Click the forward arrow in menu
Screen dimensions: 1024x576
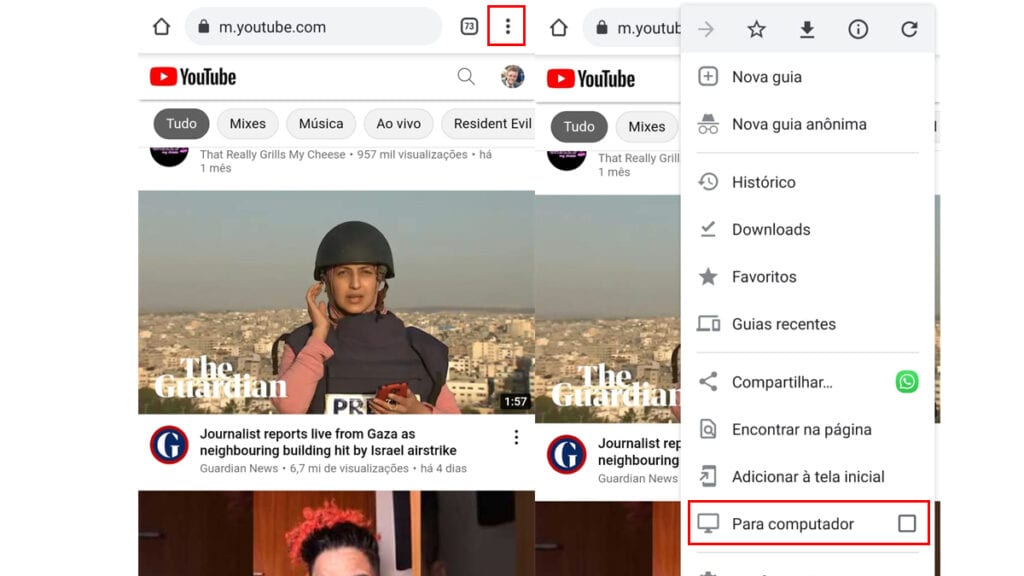point(706,29)
